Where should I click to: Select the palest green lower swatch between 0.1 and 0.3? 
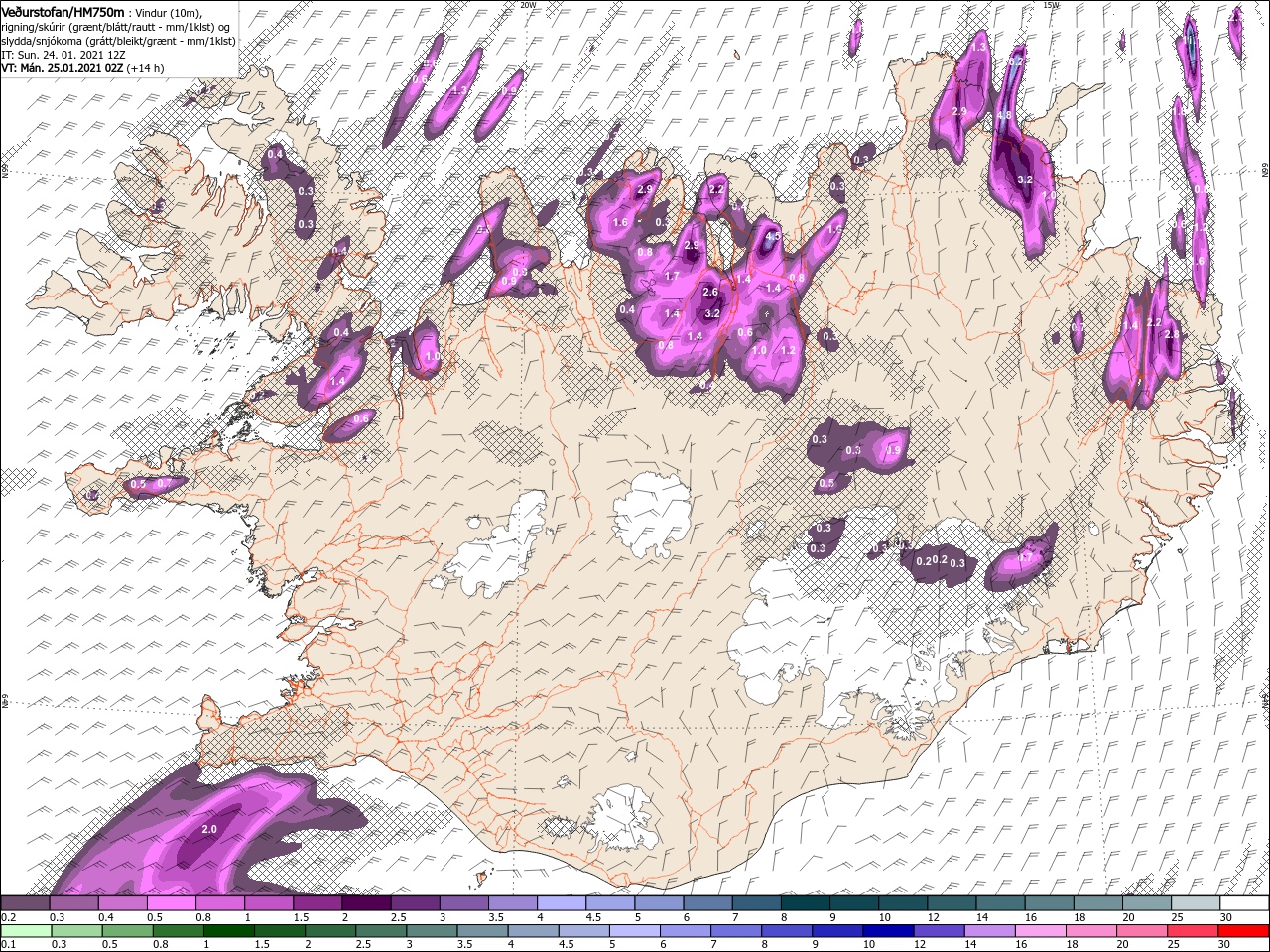pyautogui.click(x=26, y=931)
